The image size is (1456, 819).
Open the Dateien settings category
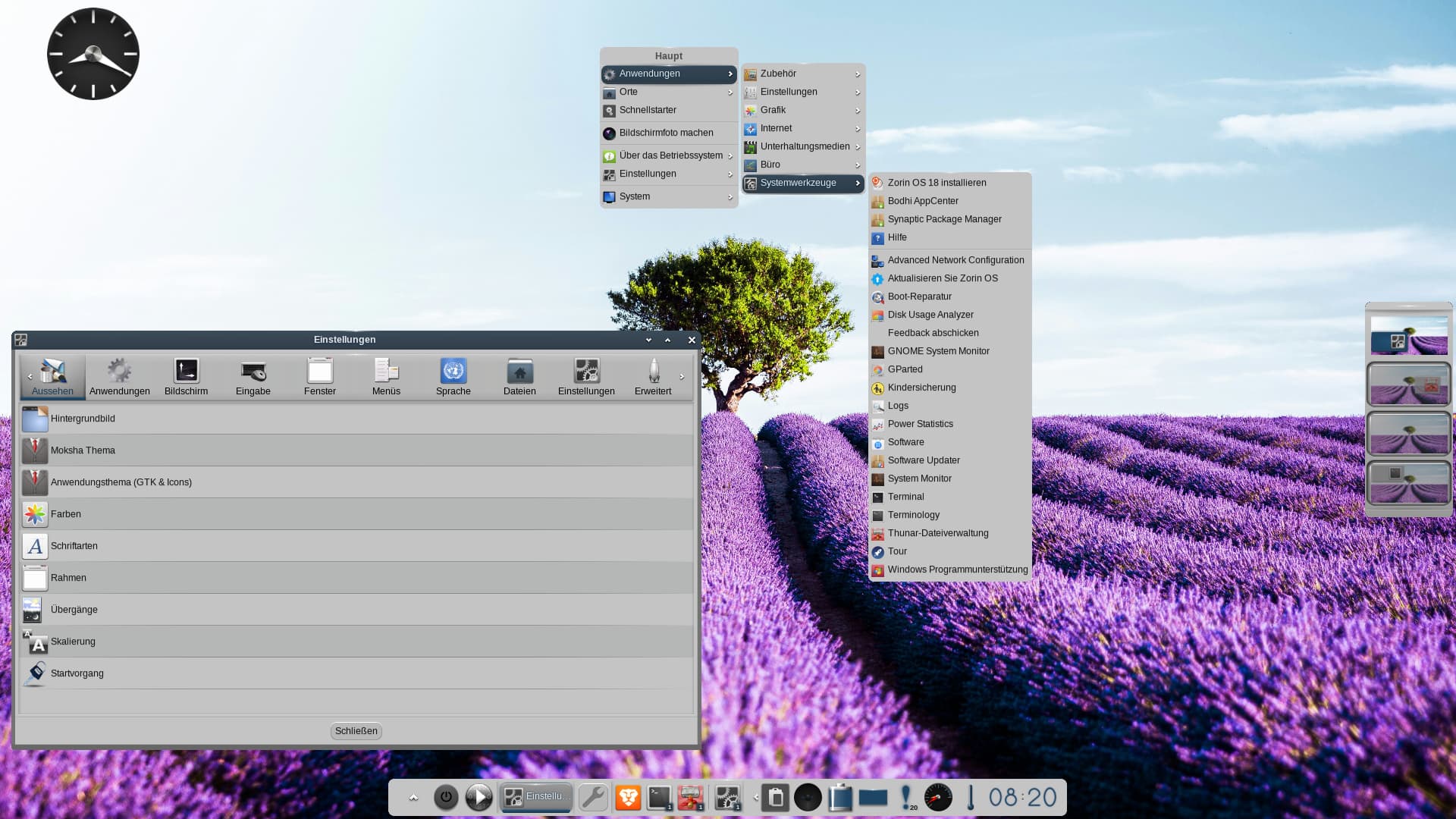coord(519,377)
